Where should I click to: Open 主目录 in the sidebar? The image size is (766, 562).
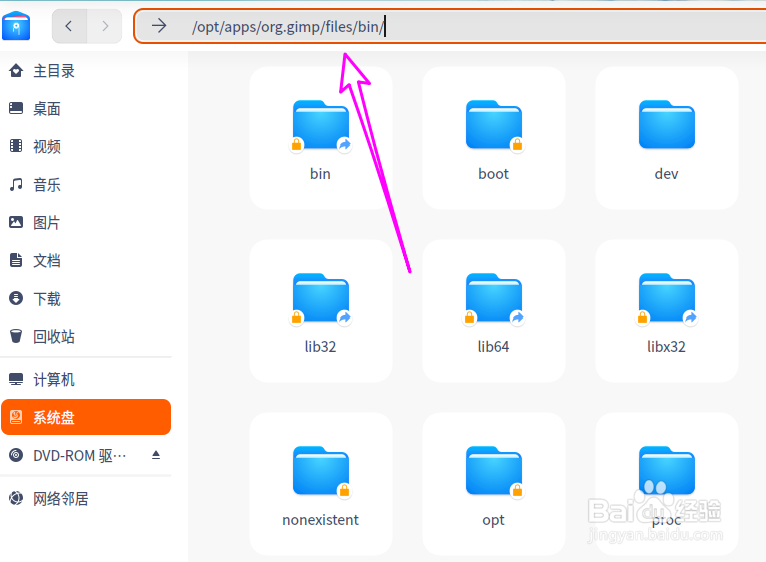click(86, 71)
